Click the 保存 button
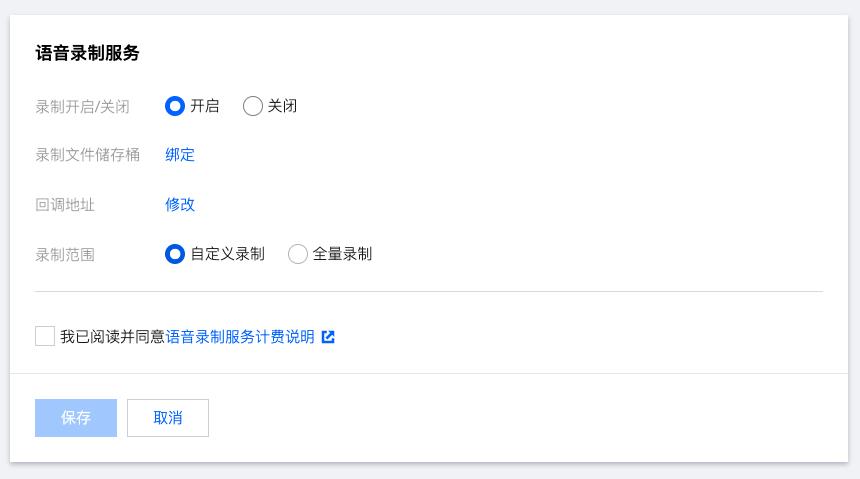The image size is (860, 479). 76,418
